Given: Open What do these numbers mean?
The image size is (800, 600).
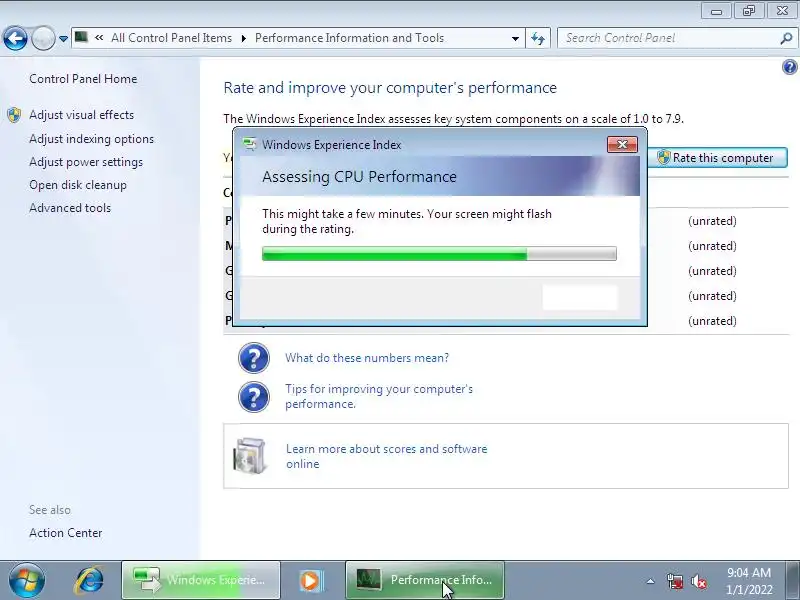Looking at the screenshot, I should pyautogui.click(x=367, y=358).
